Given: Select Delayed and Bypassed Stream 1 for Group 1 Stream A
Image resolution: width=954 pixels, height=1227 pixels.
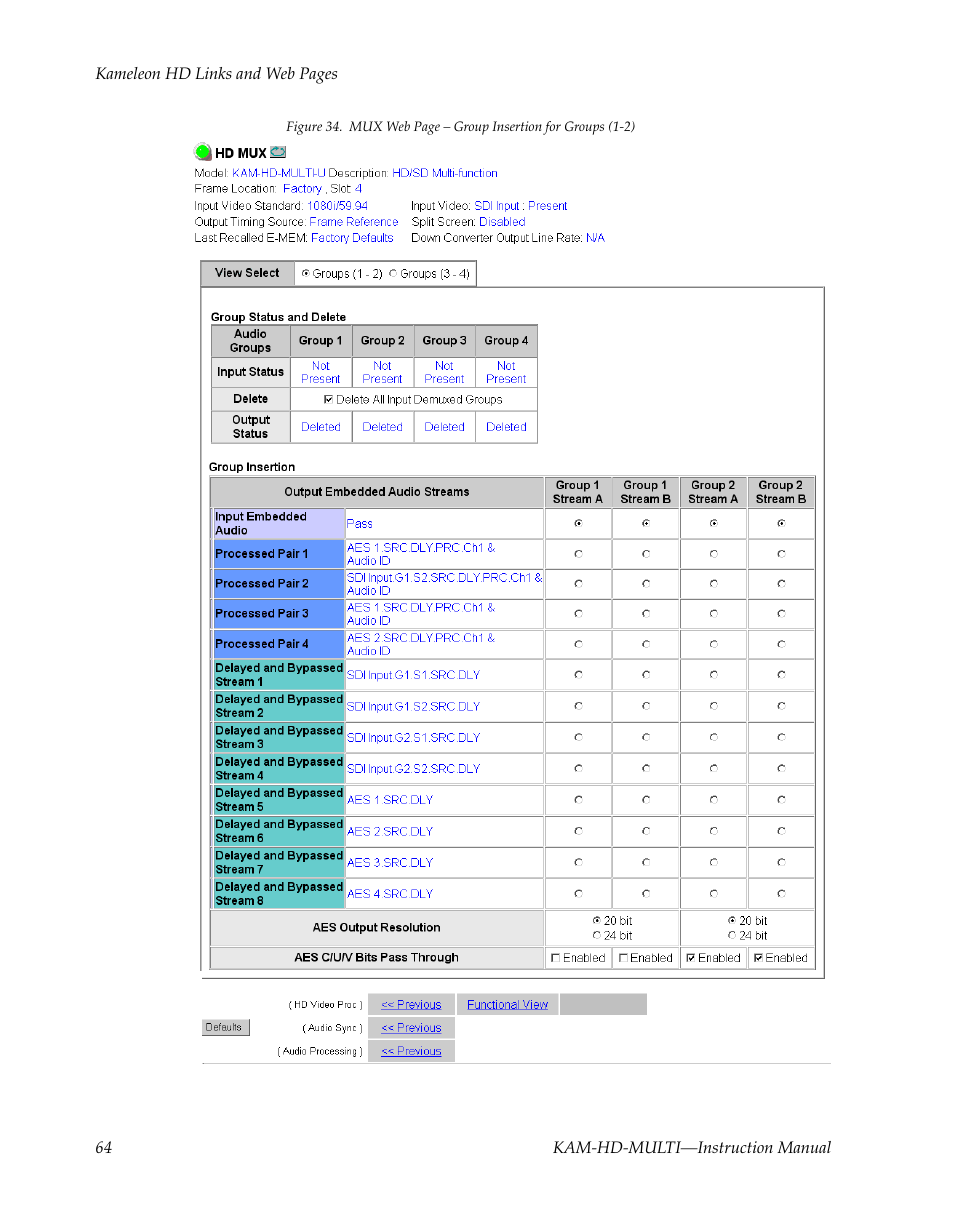Looking at the screenshot, I should coord(578,675).
